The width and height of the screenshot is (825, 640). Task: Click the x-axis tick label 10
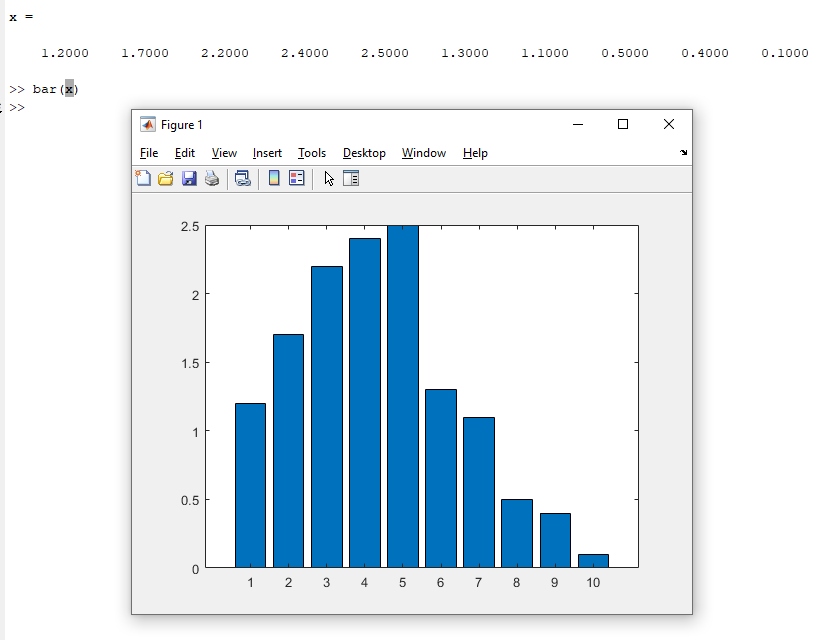(x=593, y=583)
